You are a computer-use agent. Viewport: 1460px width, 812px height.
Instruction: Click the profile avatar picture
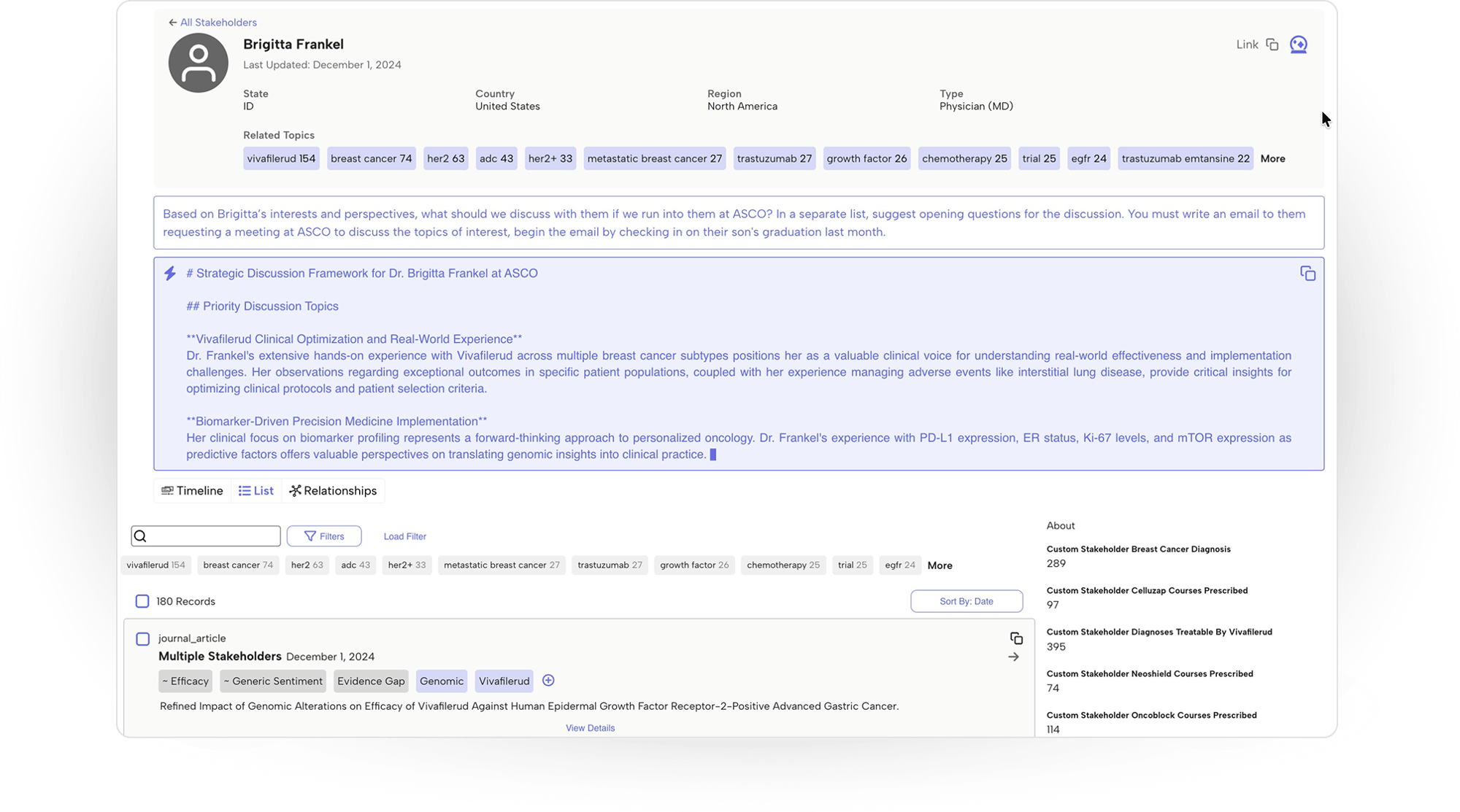click(x=198, y=63)
